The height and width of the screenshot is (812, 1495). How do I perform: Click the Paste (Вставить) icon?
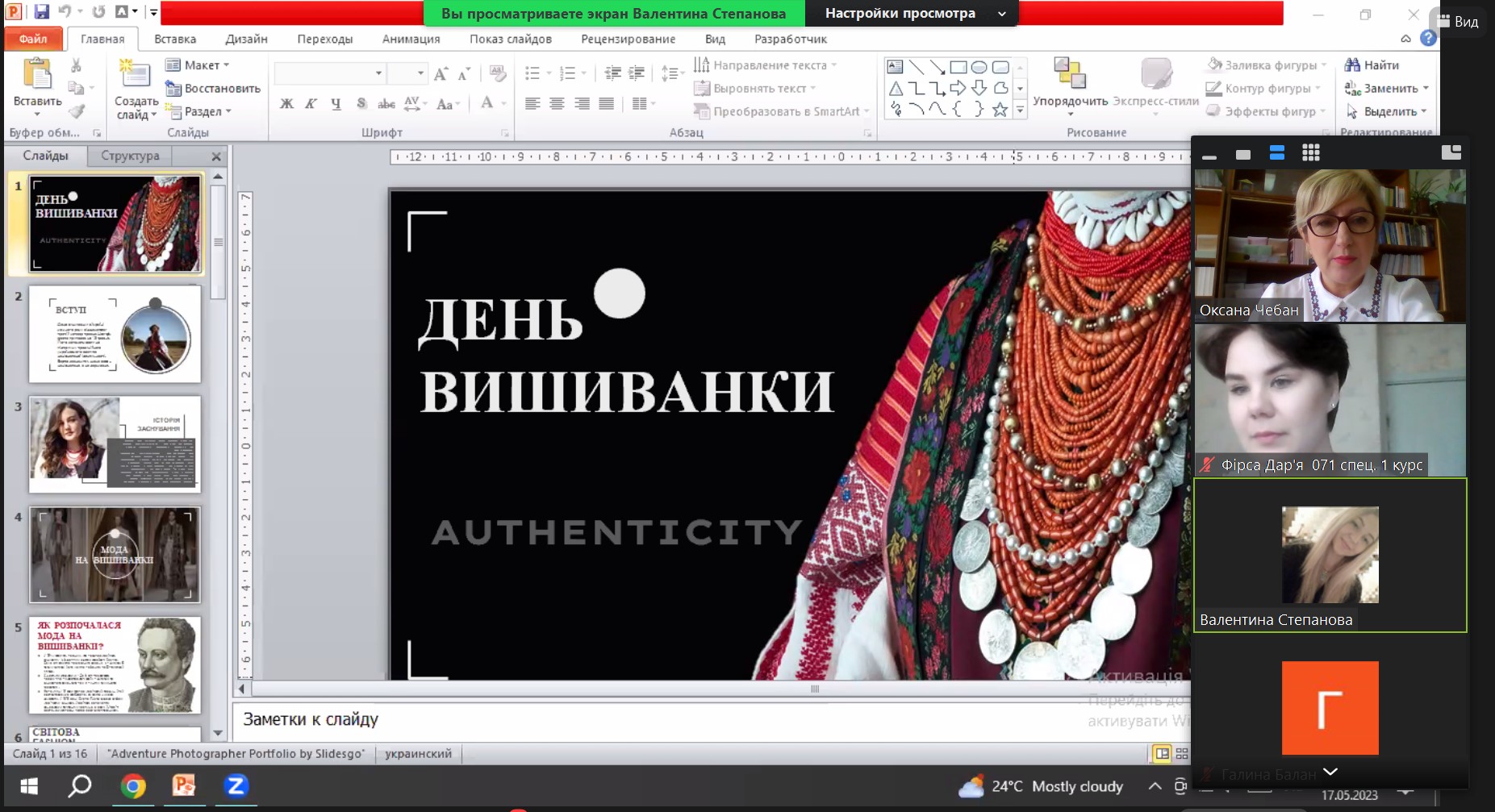(37, 75)
